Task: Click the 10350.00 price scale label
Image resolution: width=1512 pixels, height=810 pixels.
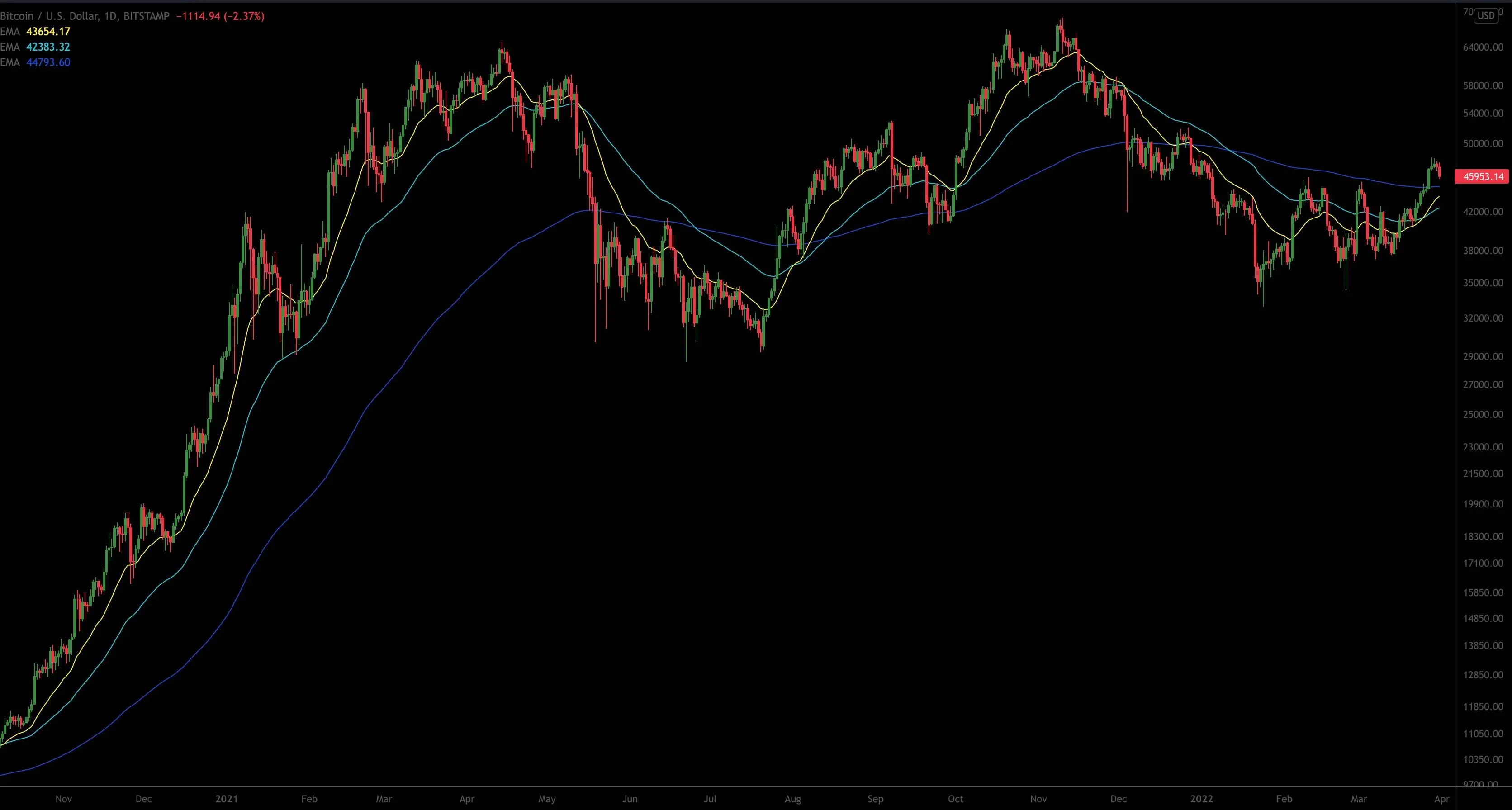Action: (1483, 759)
